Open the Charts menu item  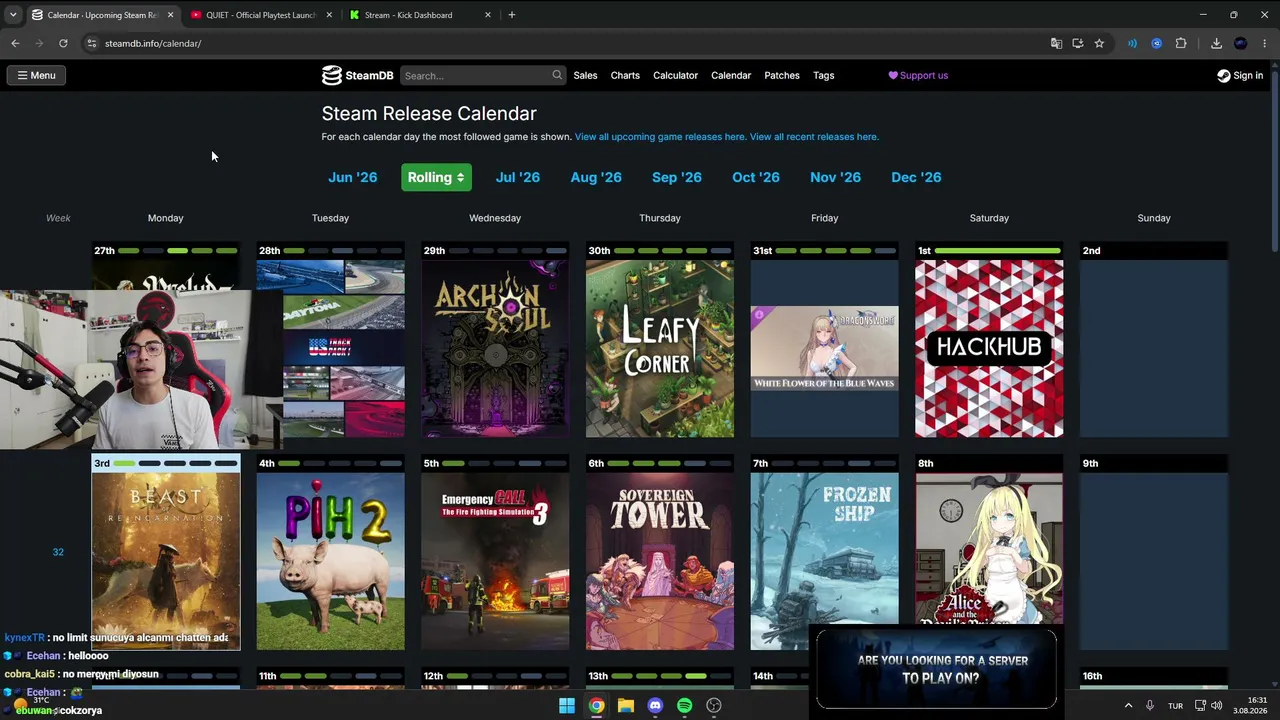coord(625,75)
